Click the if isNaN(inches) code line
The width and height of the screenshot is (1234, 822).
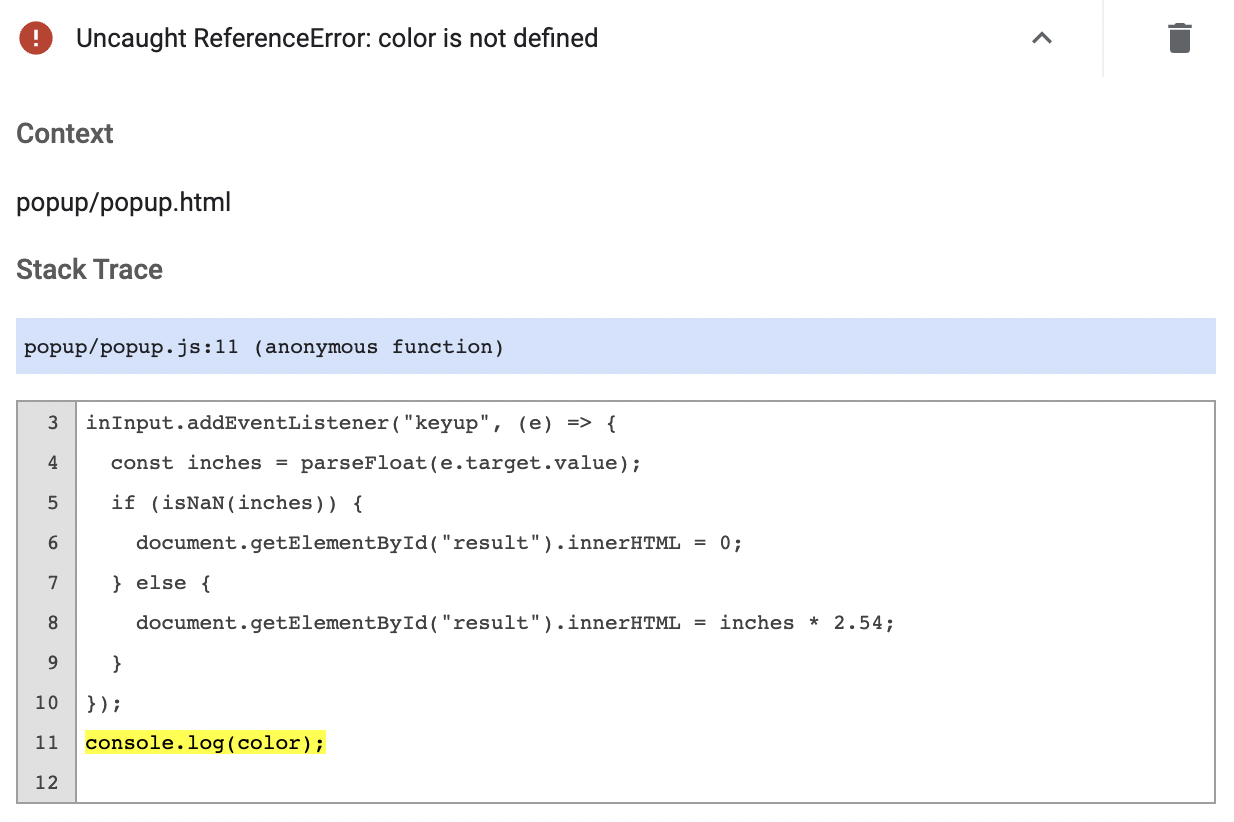[236, 503]
